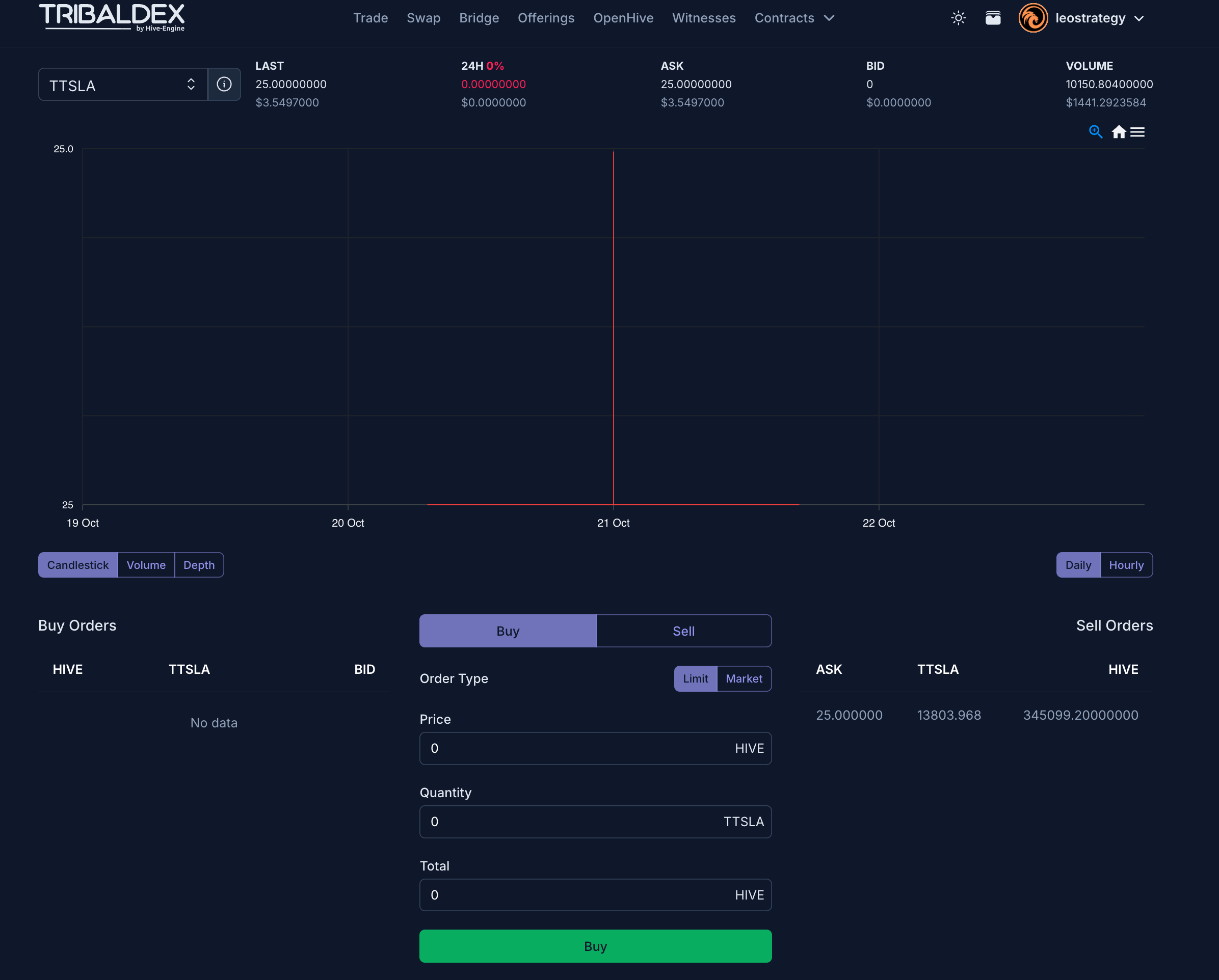Reset chart zoom with home icon
The image size is (1219, 980).
1119,132
